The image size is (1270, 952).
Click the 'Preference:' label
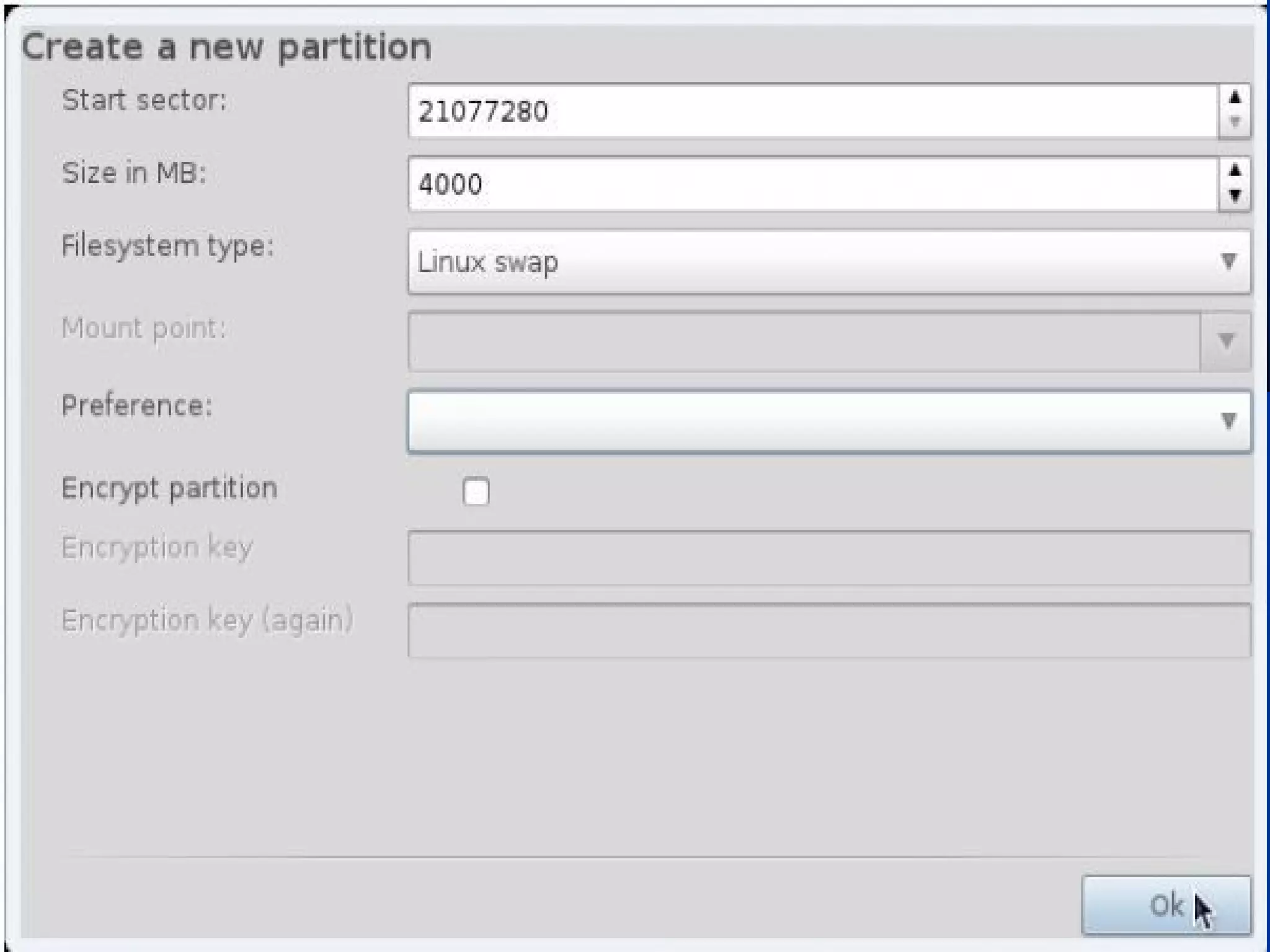(x=137, y=406)
